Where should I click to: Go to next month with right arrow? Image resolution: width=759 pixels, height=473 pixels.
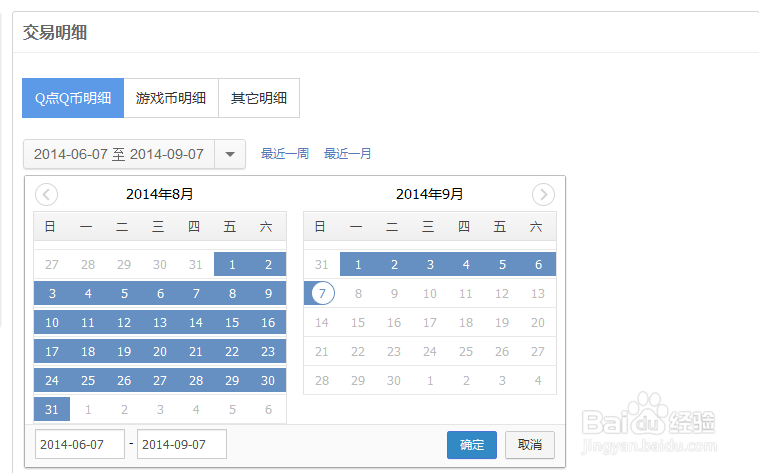pyautogui.click(x=543, y=195)
